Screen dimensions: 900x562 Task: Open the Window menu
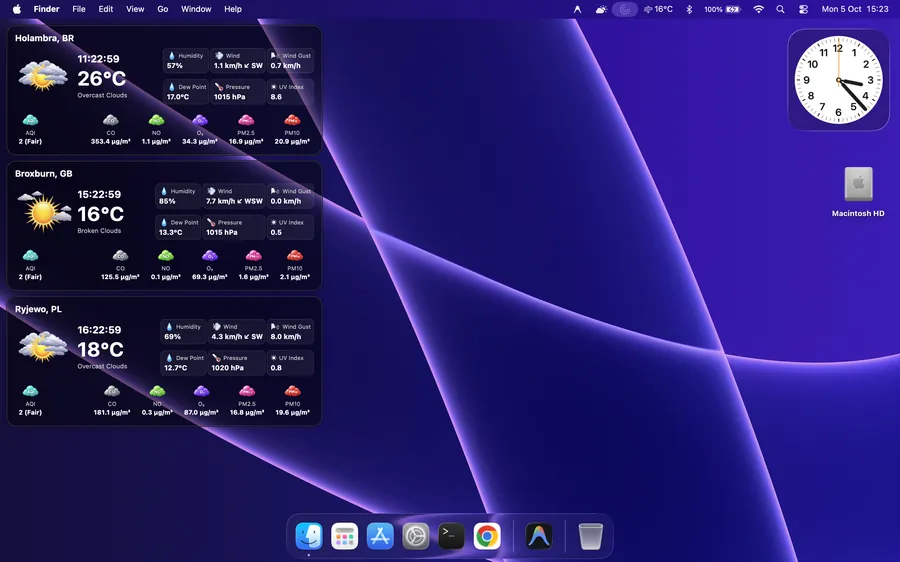[x=196, y=9]
